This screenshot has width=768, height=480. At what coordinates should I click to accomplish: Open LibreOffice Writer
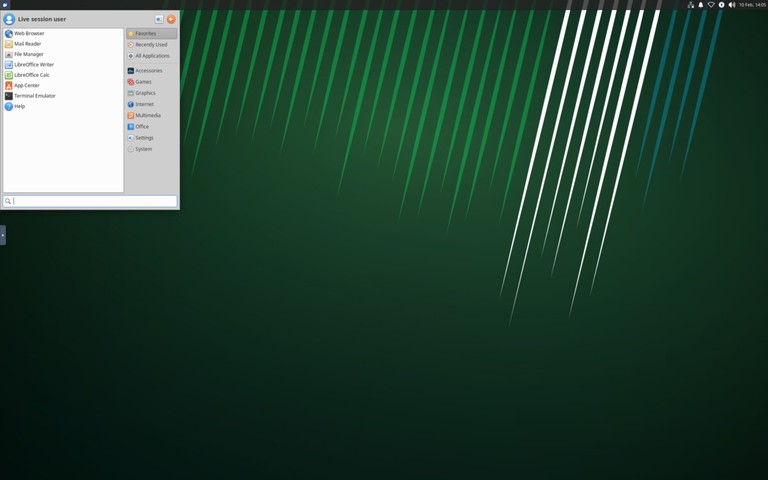pos(63,65)
